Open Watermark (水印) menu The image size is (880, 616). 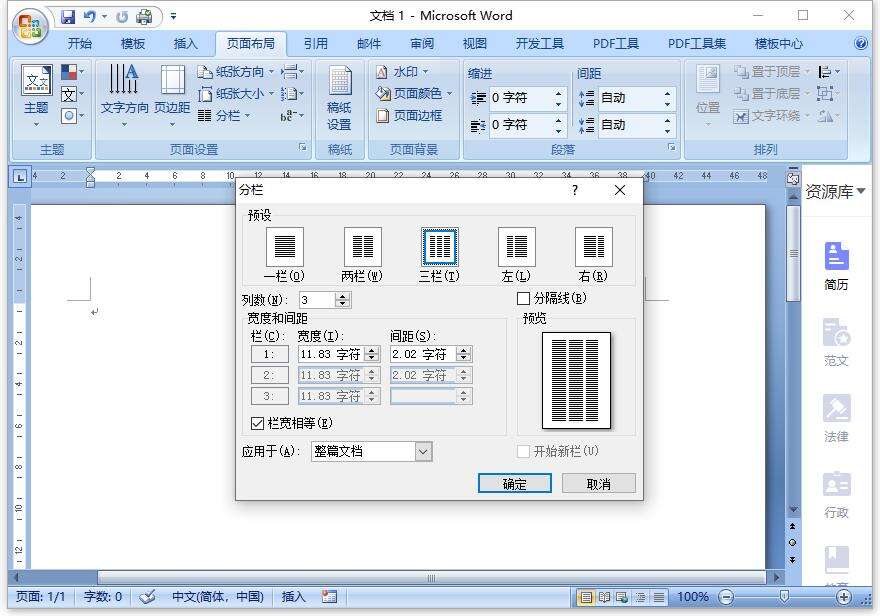click(402, 72)
